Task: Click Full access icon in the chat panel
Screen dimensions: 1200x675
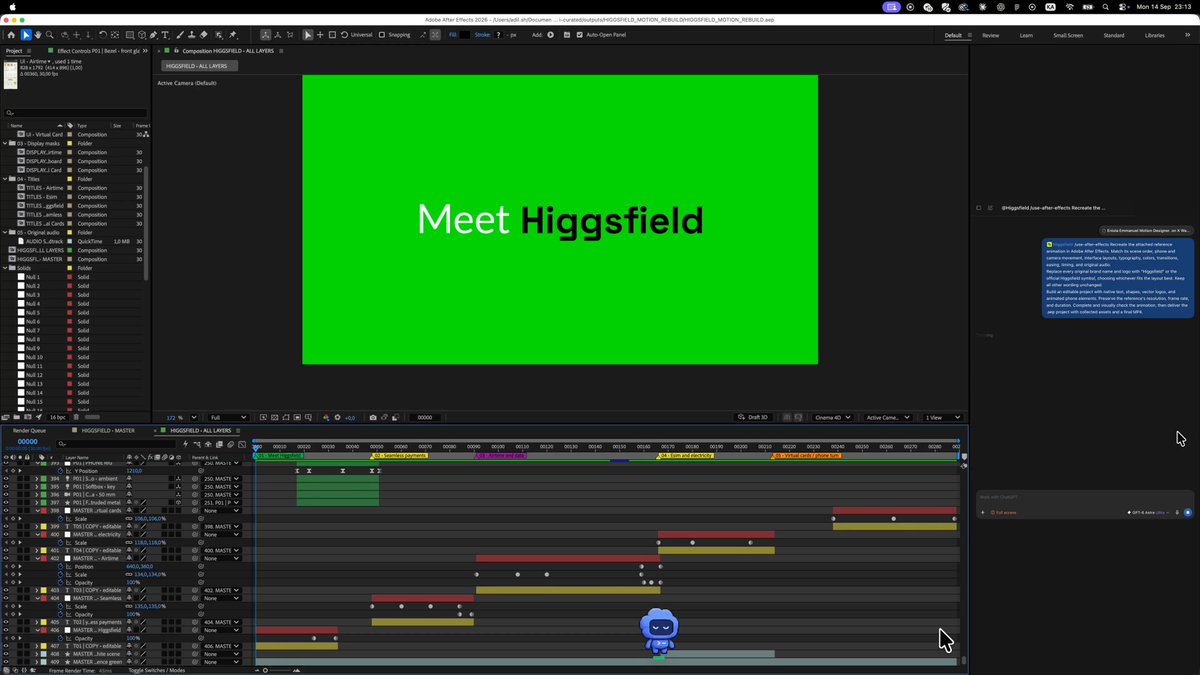Action: [993, 512]
